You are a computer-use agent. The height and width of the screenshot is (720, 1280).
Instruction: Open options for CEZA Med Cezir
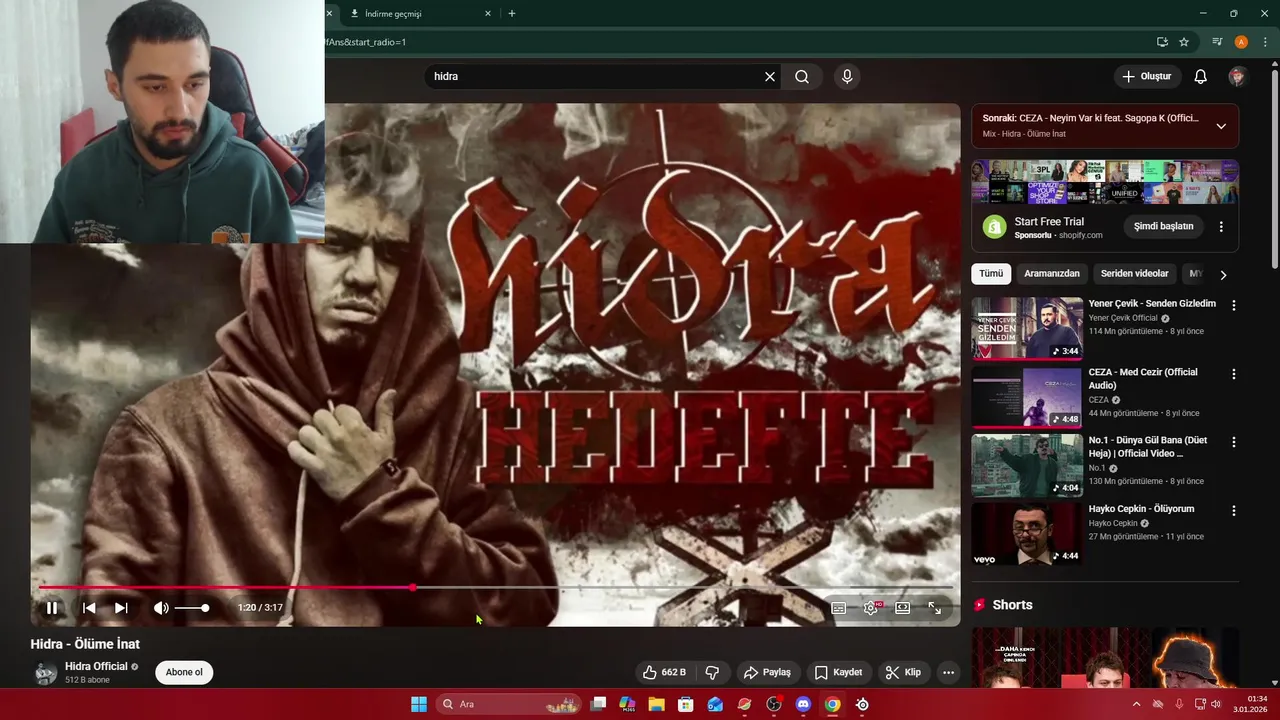(x=1233, y=374)
